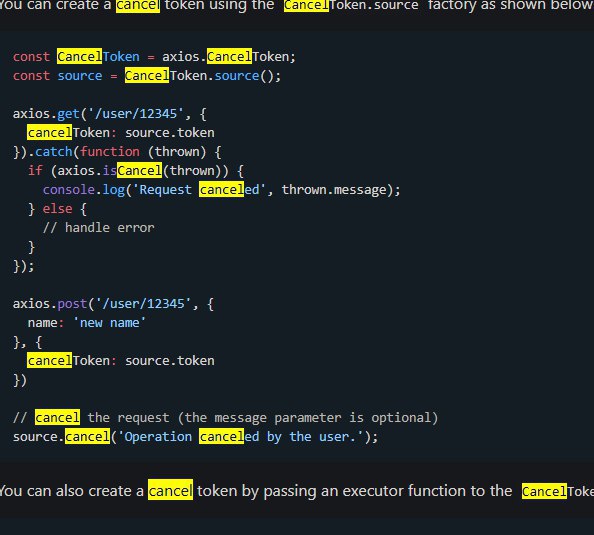Click the 'catch' method name
The height and width of the screenshot is (535, 594).
click(54, 152)
